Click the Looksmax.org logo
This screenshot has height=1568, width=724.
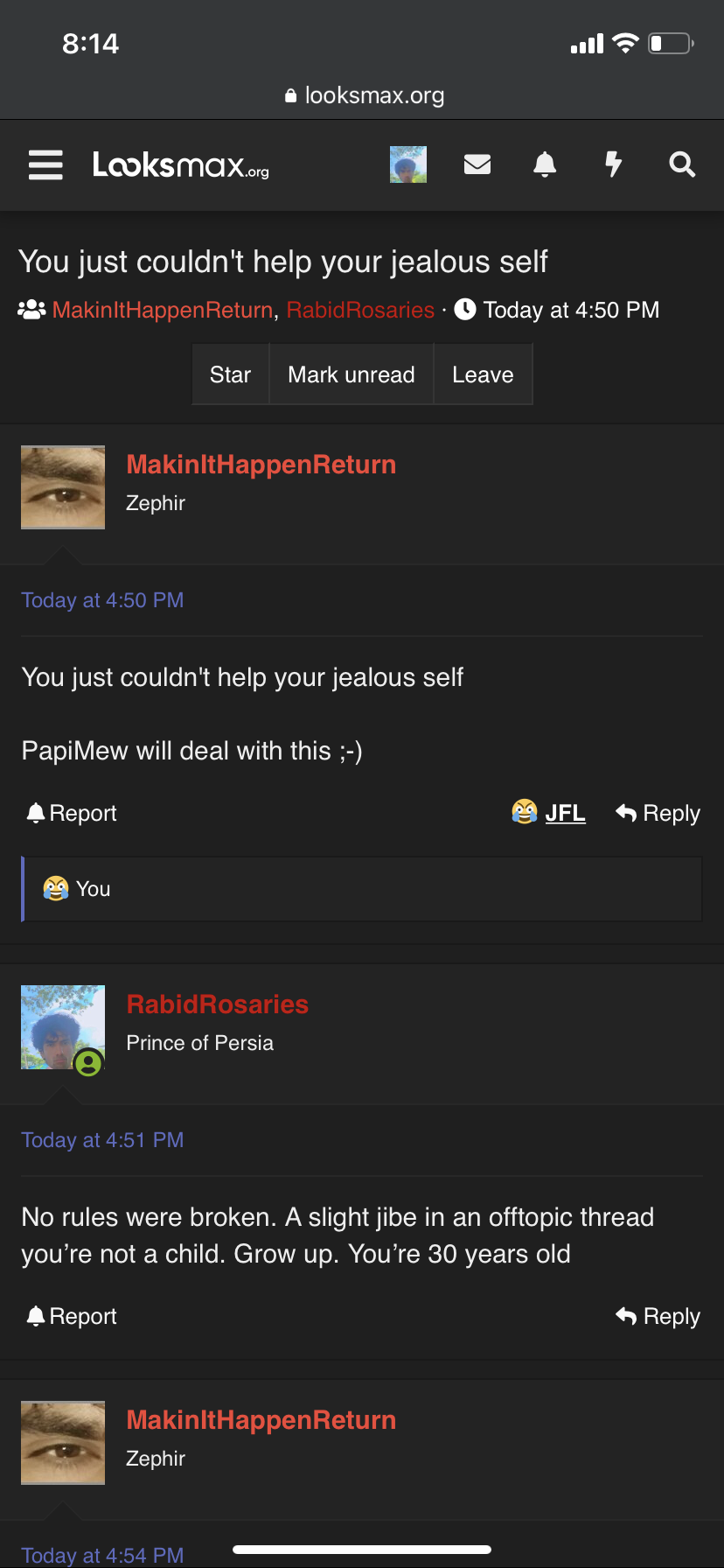point(181,164)
